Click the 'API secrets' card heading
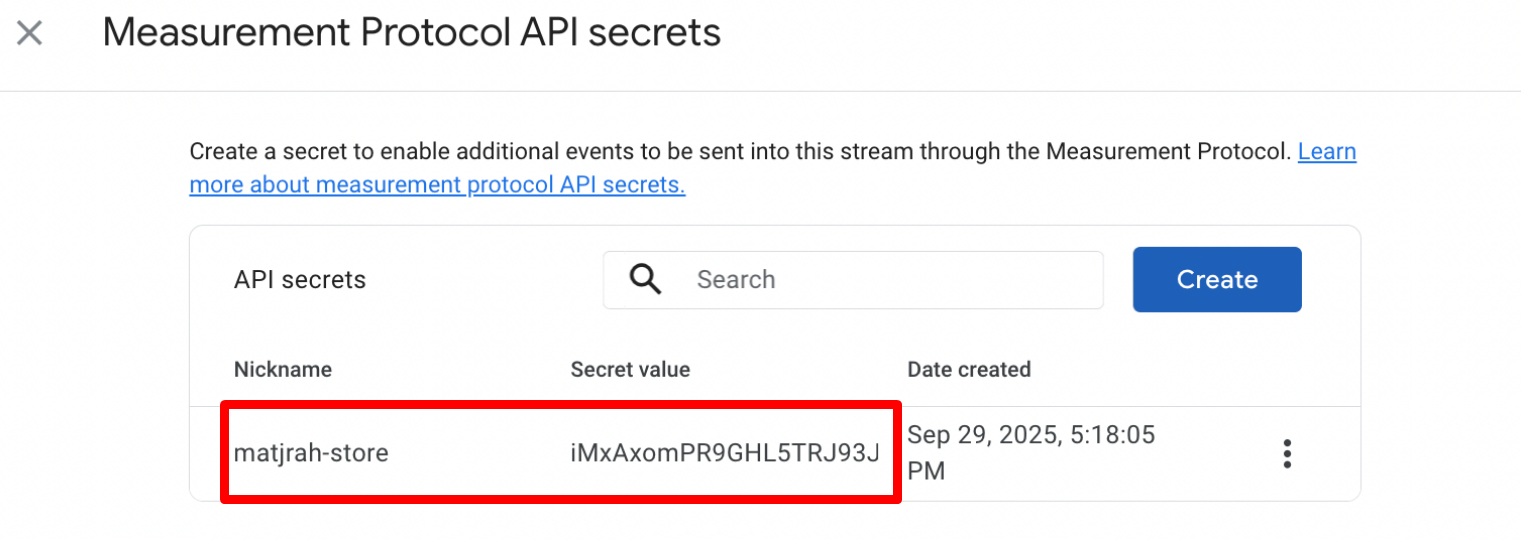Image resolution: width=1521 pixels, height=540 pixels. pos(300,280)
